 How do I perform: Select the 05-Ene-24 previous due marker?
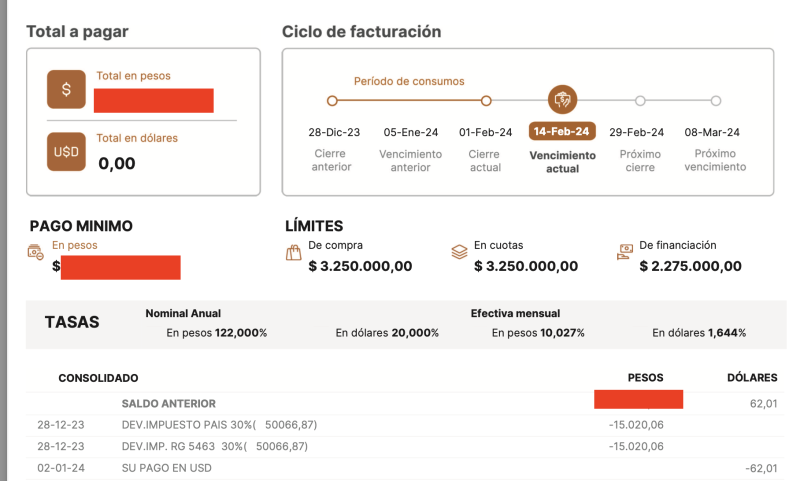(409, 101)
